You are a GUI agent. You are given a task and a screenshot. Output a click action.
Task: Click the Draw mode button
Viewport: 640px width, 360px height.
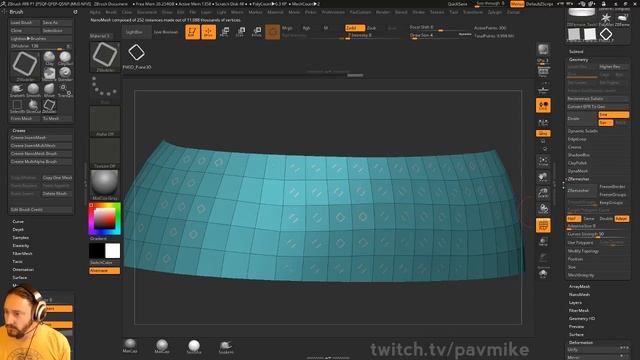pos(209,32)
